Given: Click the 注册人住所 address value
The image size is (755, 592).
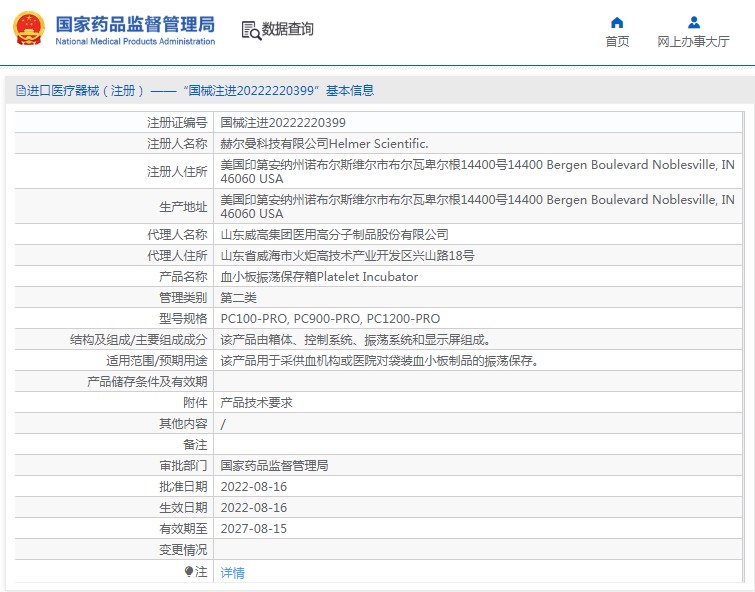Looking at the screenshot, I should pos(478,171).
